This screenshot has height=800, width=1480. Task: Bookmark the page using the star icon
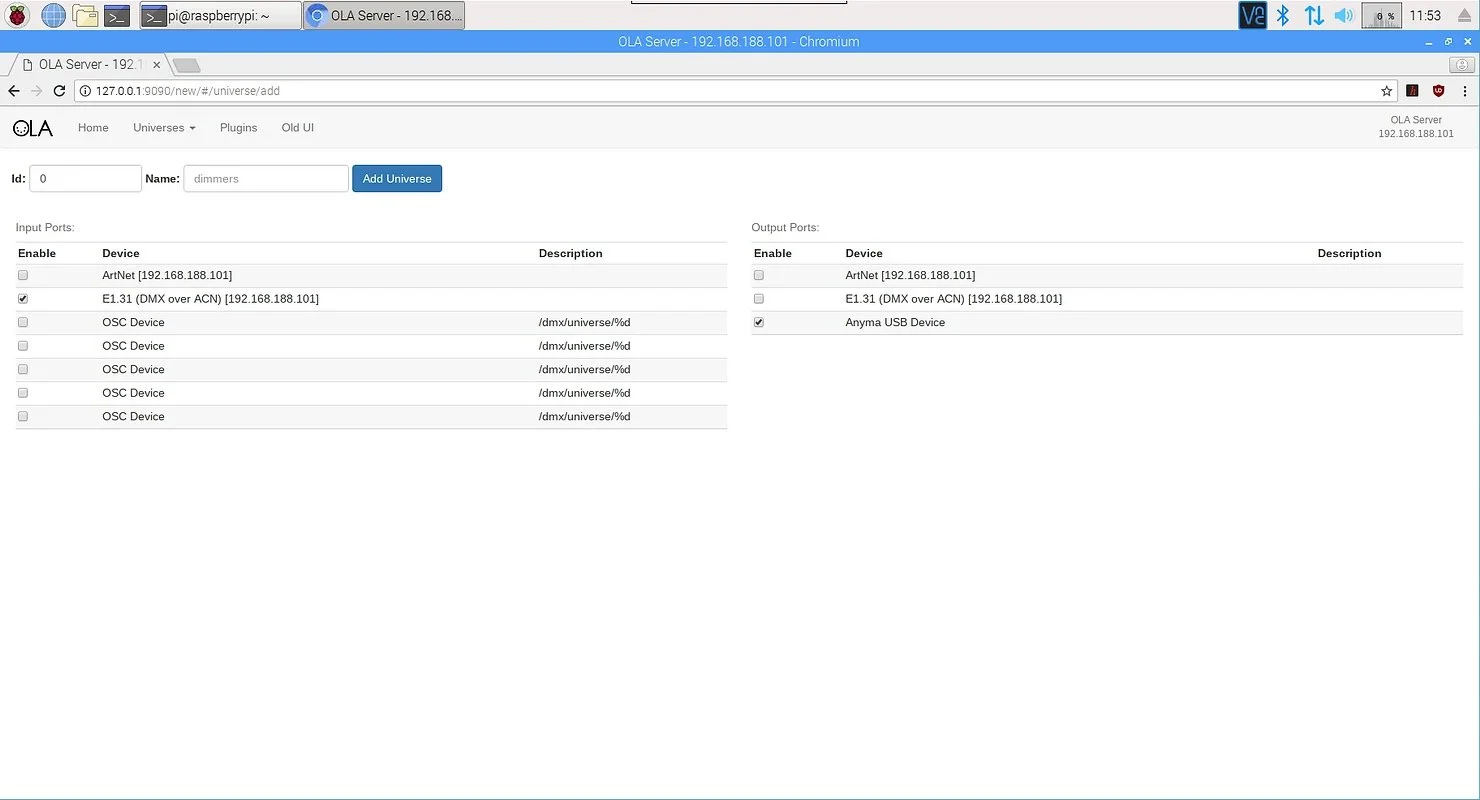pos(1386,90)
